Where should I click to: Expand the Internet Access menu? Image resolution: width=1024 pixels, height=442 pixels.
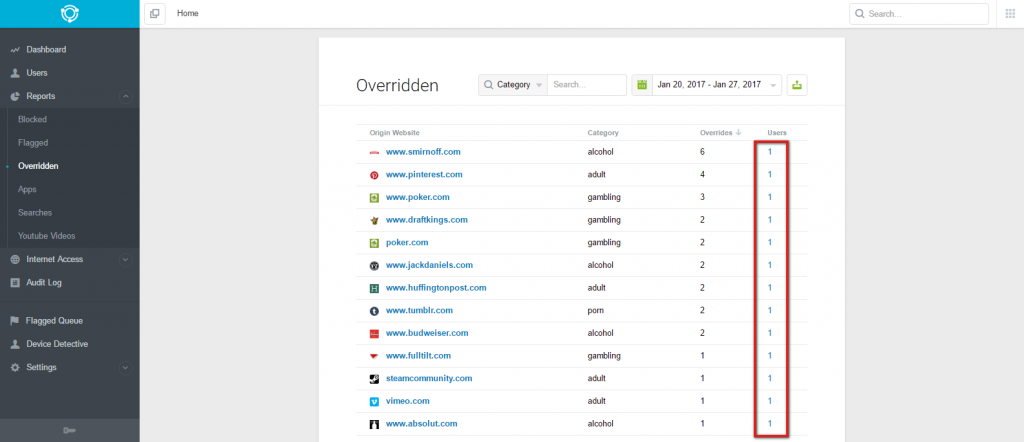click(x=126, y=259)
